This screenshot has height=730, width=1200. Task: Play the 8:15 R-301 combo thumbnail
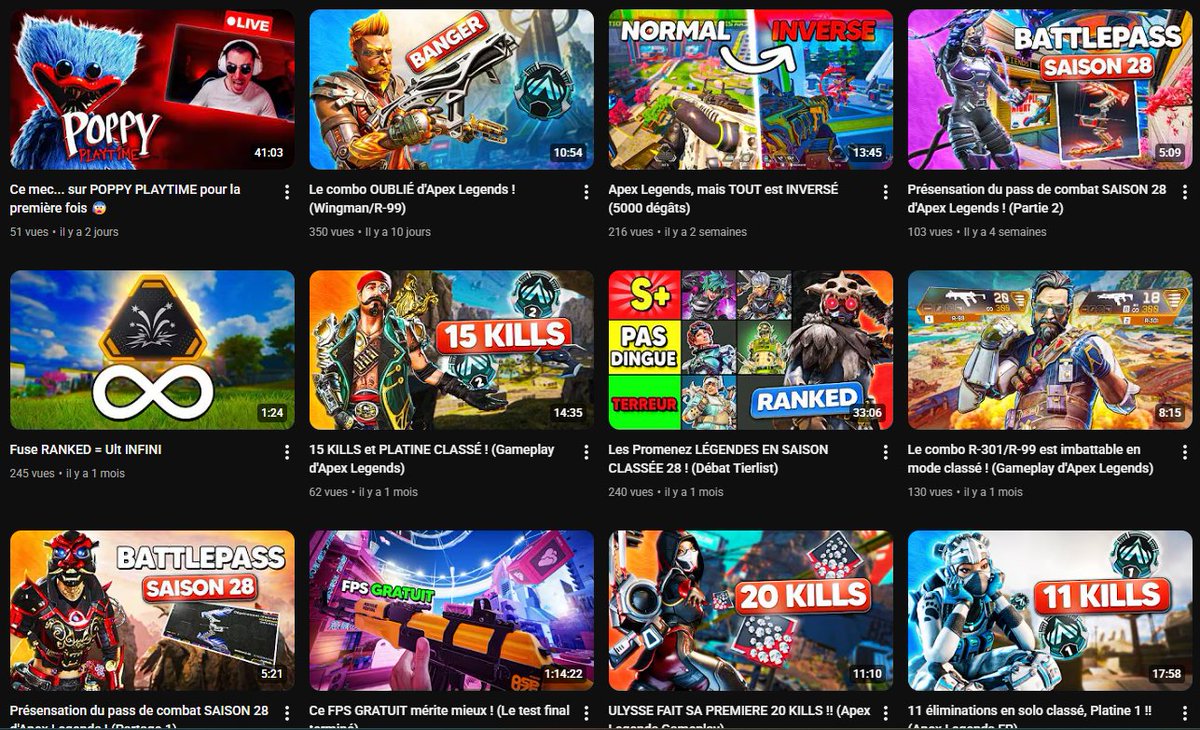[x=1050, y=350]
